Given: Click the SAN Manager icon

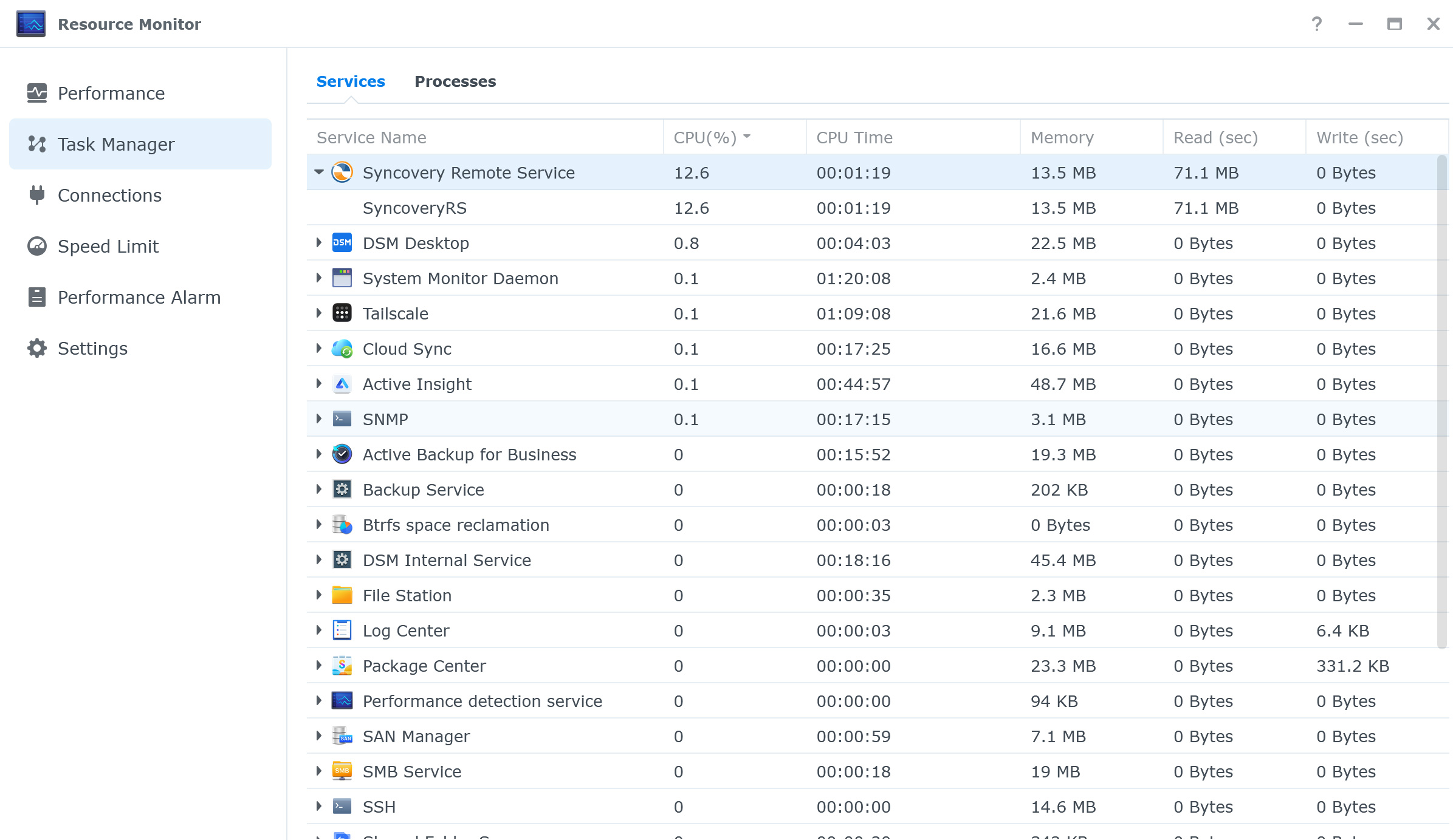Looking at the screenshot, I should pos(342,736).
